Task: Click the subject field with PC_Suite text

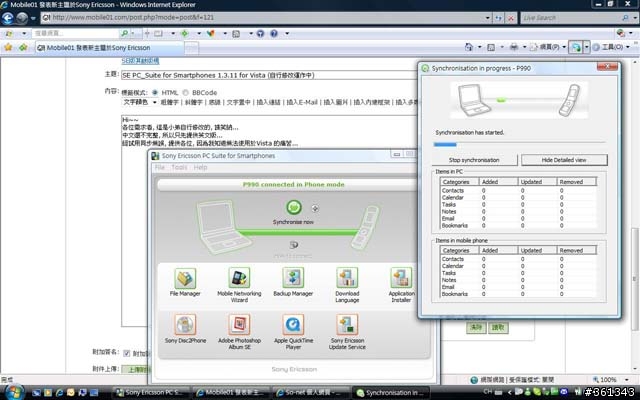Action: tap(269, 75)
